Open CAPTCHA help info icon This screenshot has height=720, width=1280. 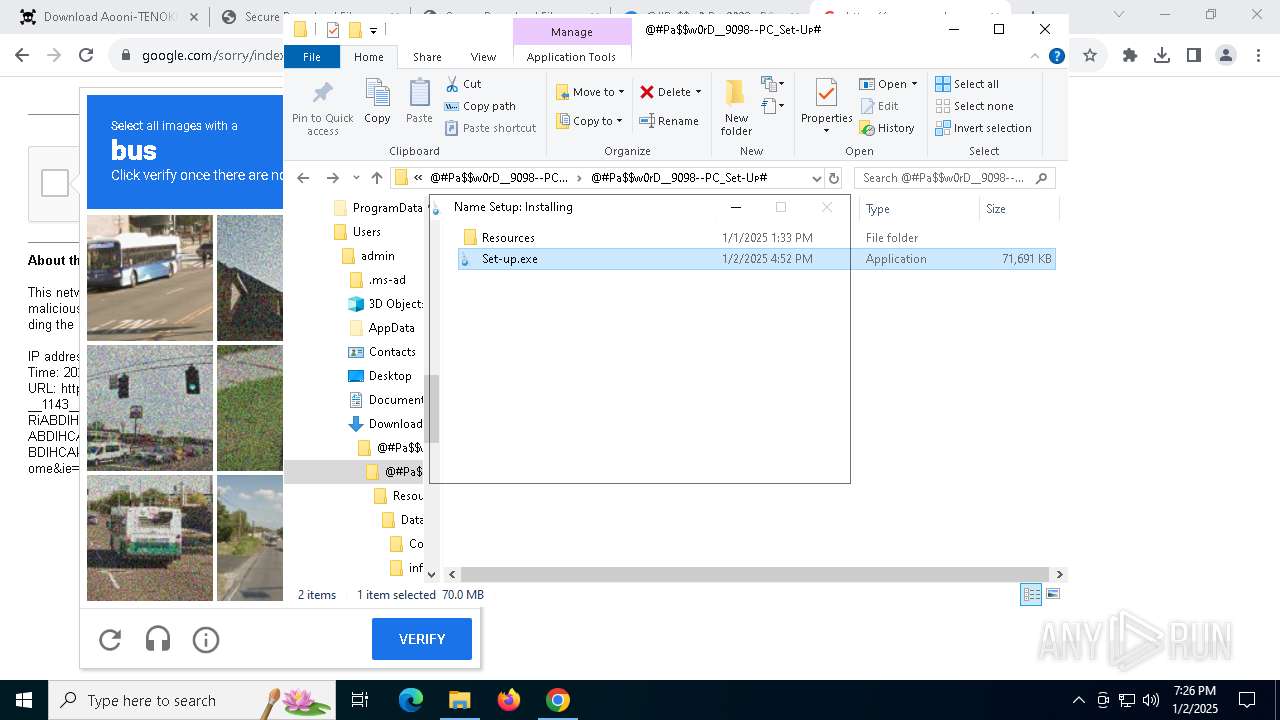click(x=206, y=640)
